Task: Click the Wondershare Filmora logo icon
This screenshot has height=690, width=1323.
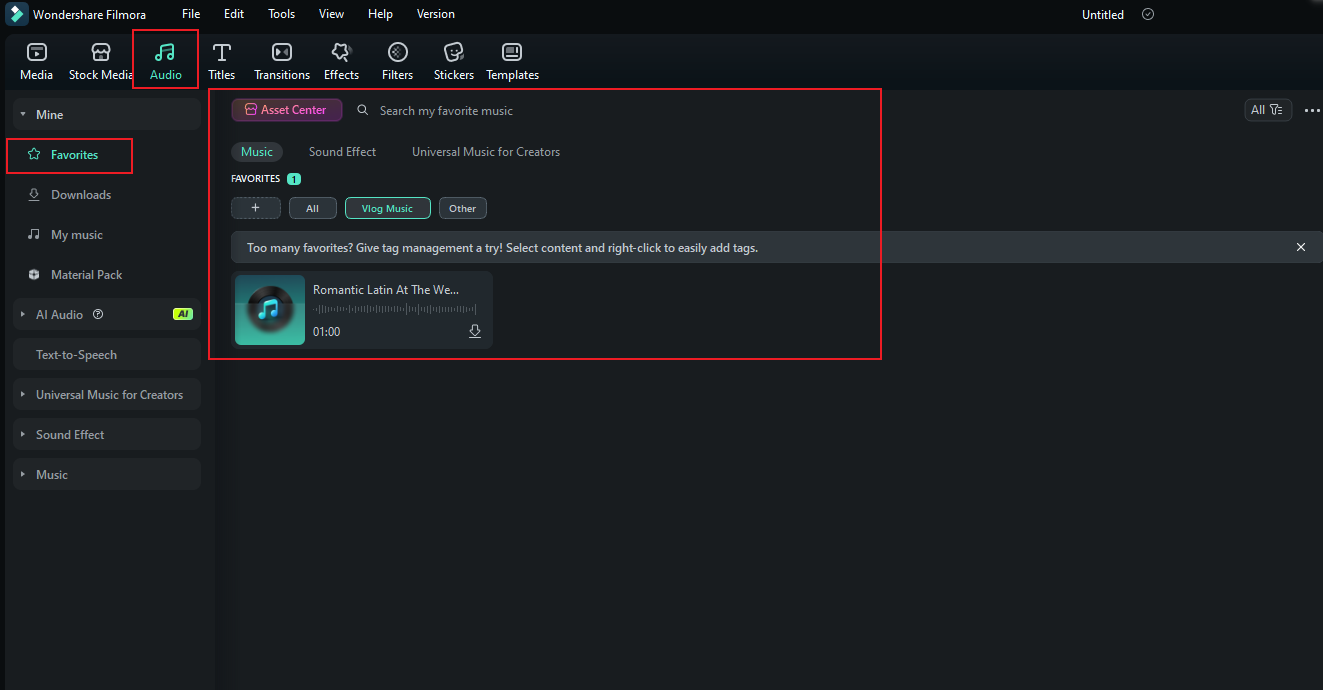Action: [x=17, y=14]
